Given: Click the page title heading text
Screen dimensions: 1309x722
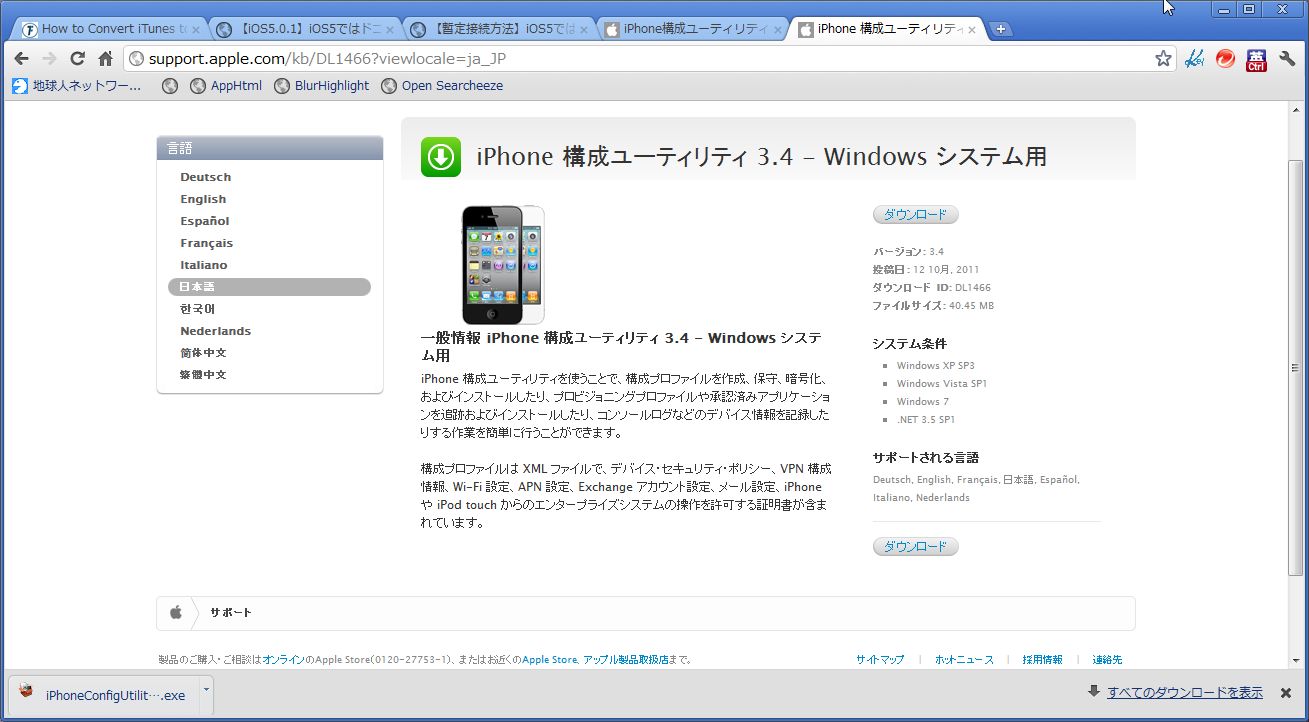Looking at the screenshot, I should 761,157.
